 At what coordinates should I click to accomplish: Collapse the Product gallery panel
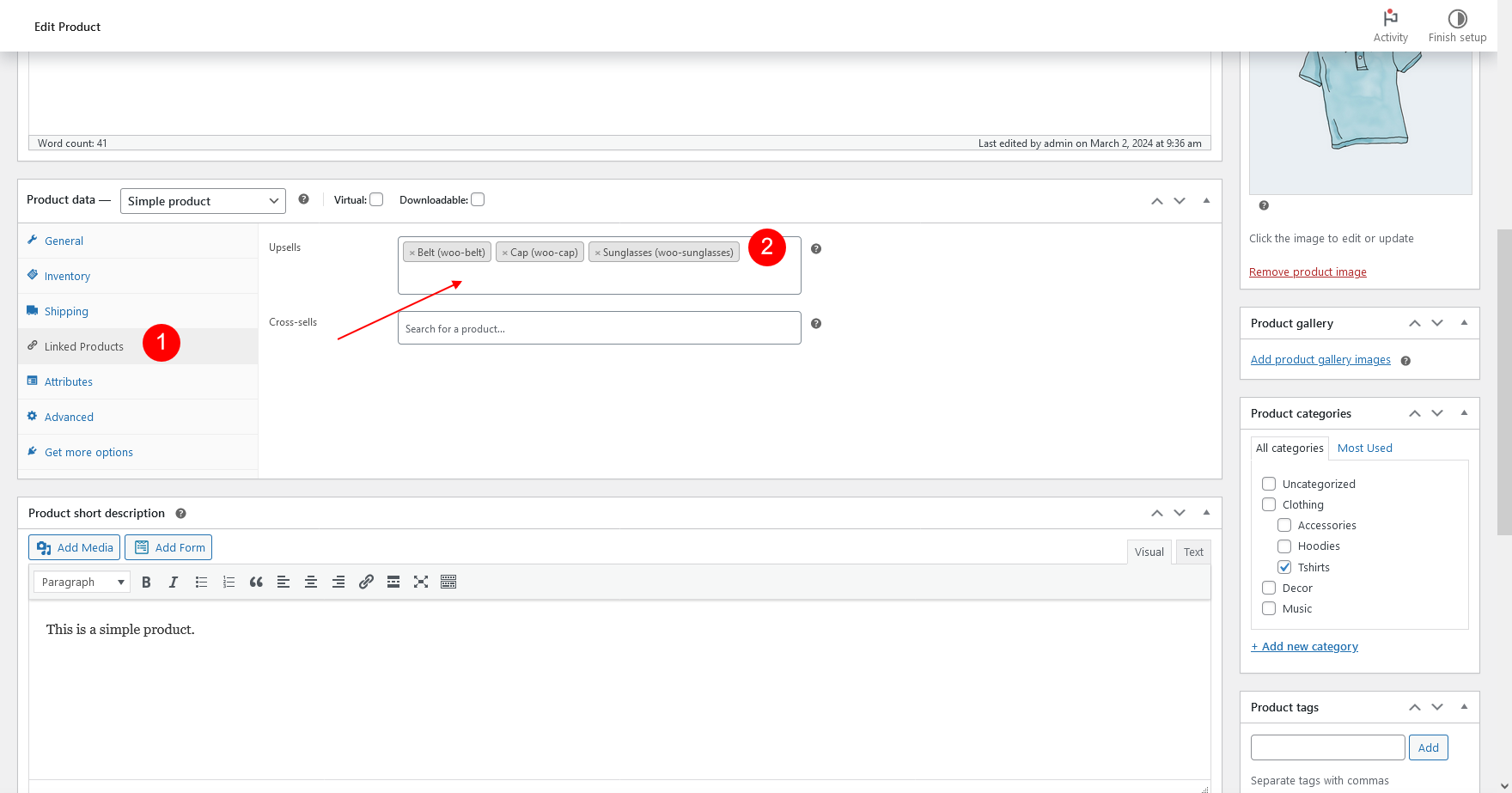pyautogui.click(x=1464, y=323)
